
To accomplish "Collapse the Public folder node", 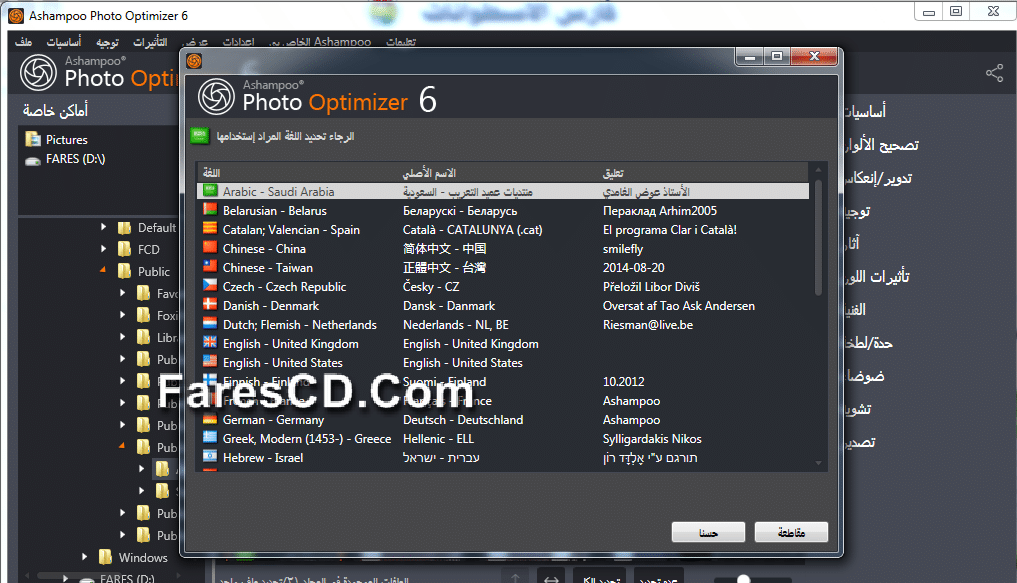I will 102,270.
